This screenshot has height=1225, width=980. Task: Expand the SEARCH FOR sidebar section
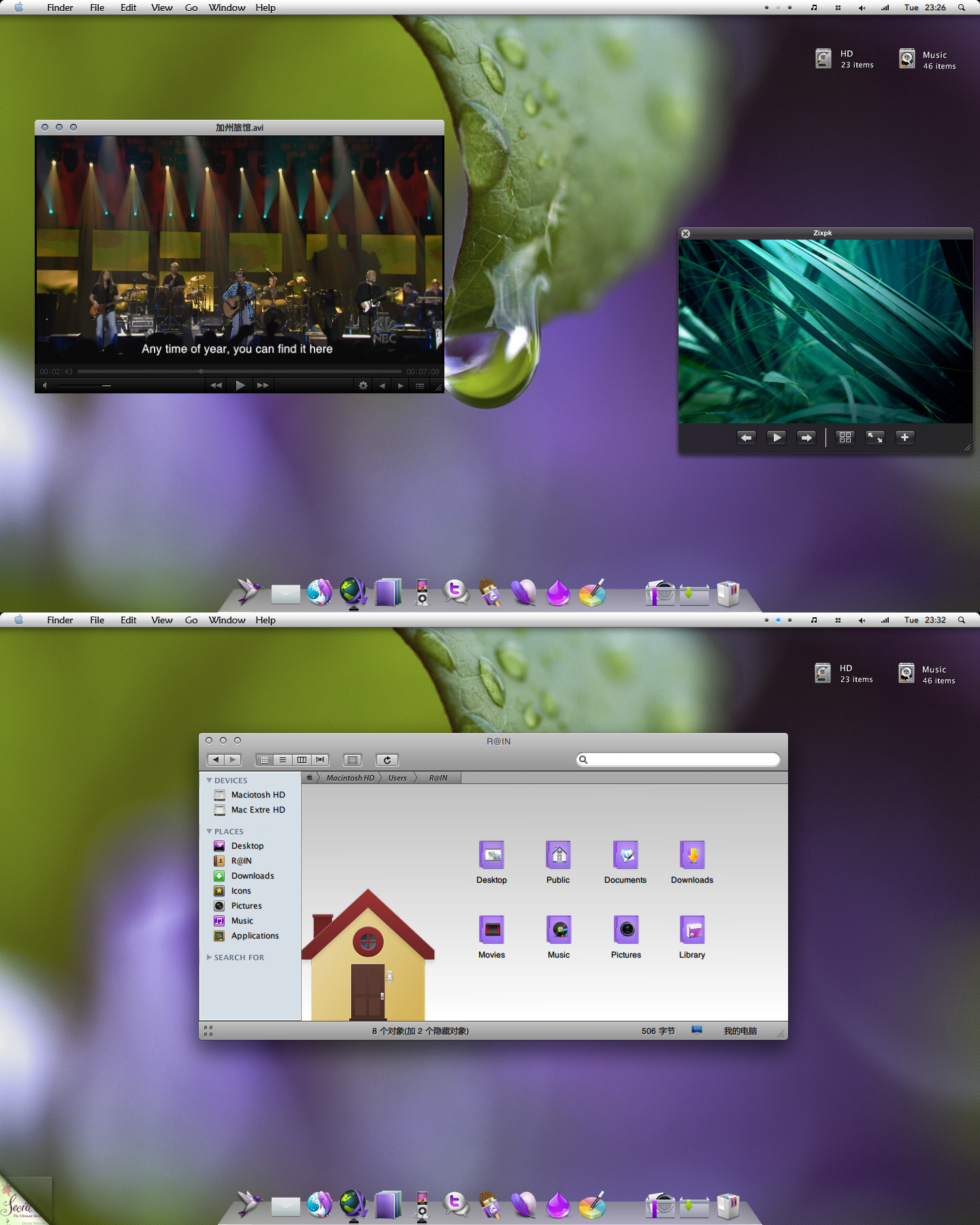click(x=209, y=957)
